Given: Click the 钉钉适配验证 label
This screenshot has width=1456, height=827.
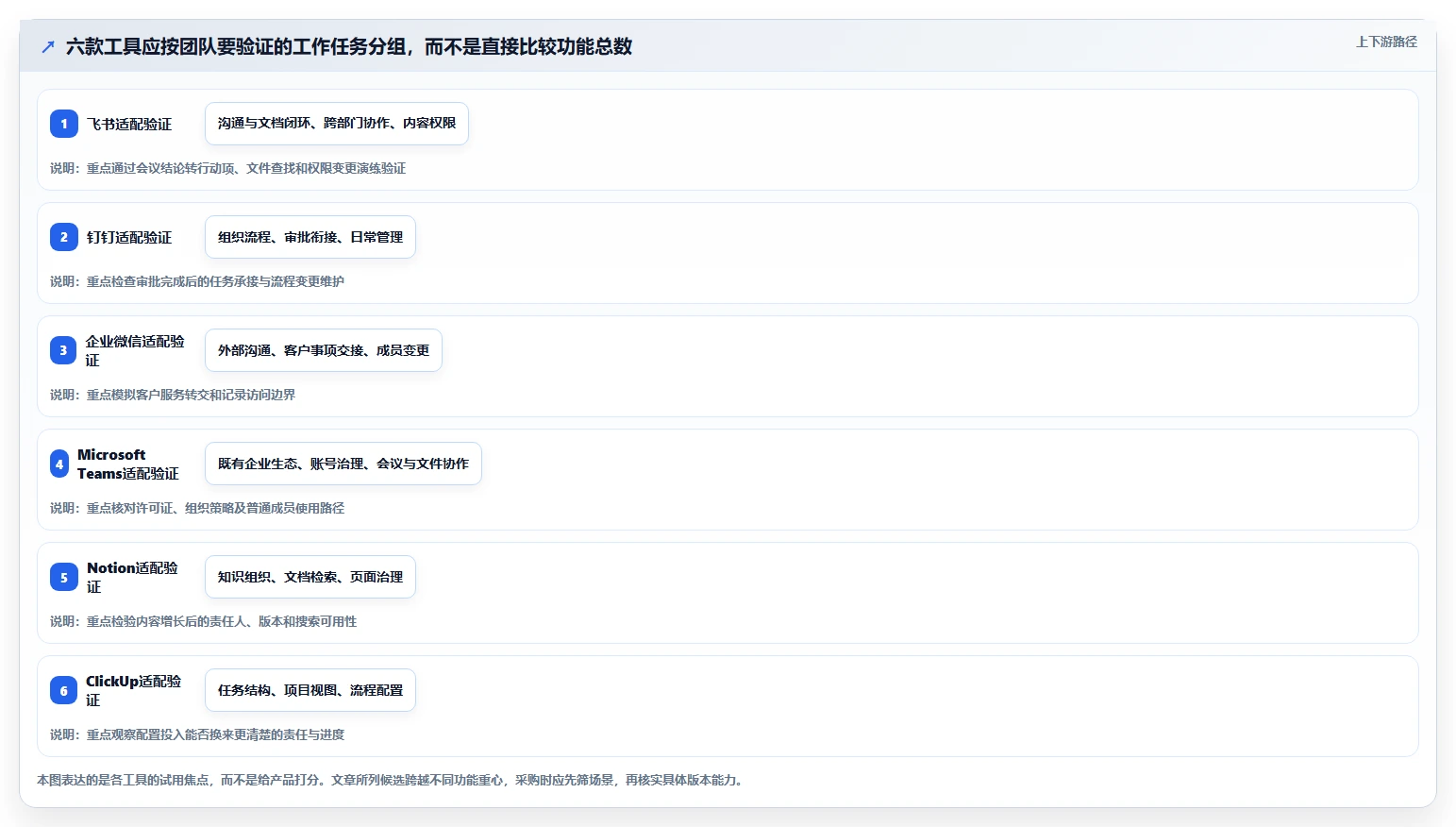Looking at the screenshot, I should pyautogui.click(x=129, y=237).
